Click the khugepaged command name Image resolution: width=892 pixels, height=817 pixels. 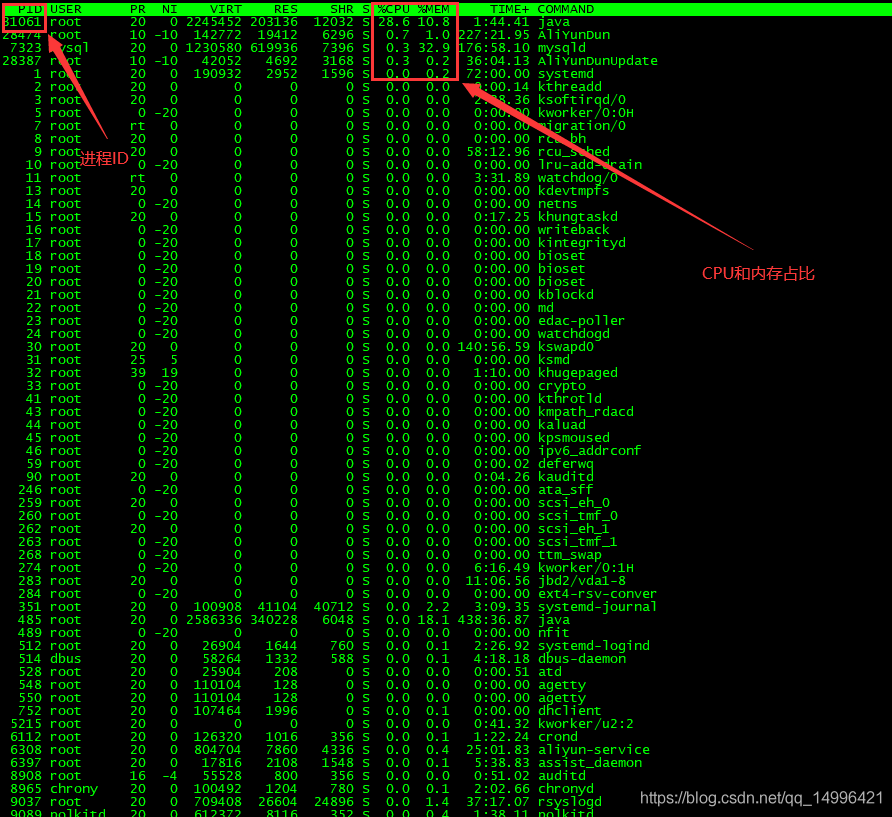pos(578,373)
